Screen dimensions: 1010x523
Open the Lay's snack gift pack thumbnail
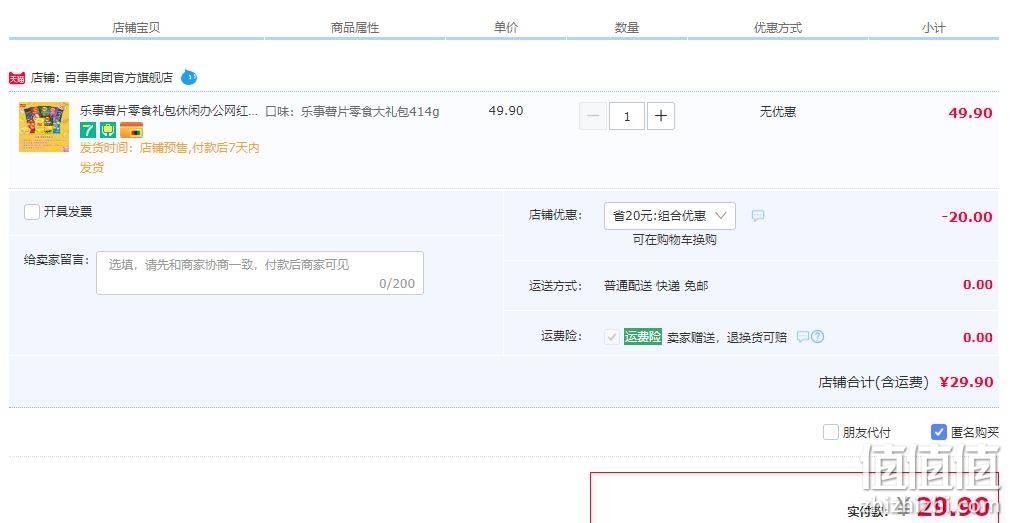coord(44,127)
